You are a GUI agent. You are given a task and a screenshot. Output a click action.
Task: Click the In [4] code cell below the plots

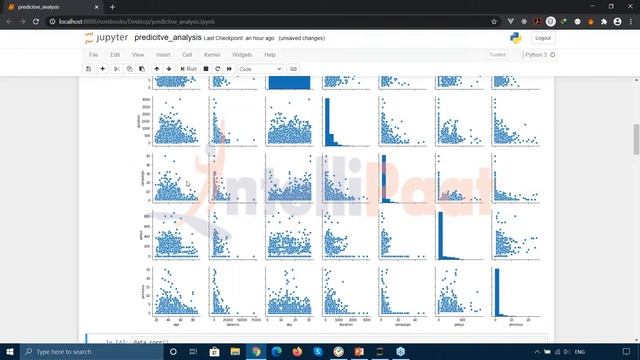338,340
